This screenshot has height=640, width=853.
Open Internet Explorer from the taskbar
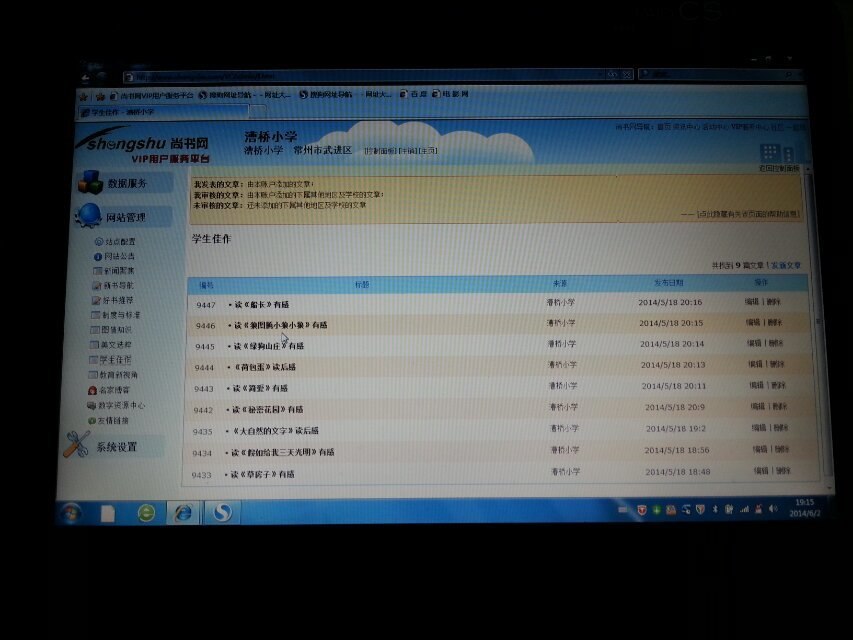coord(182,512)
